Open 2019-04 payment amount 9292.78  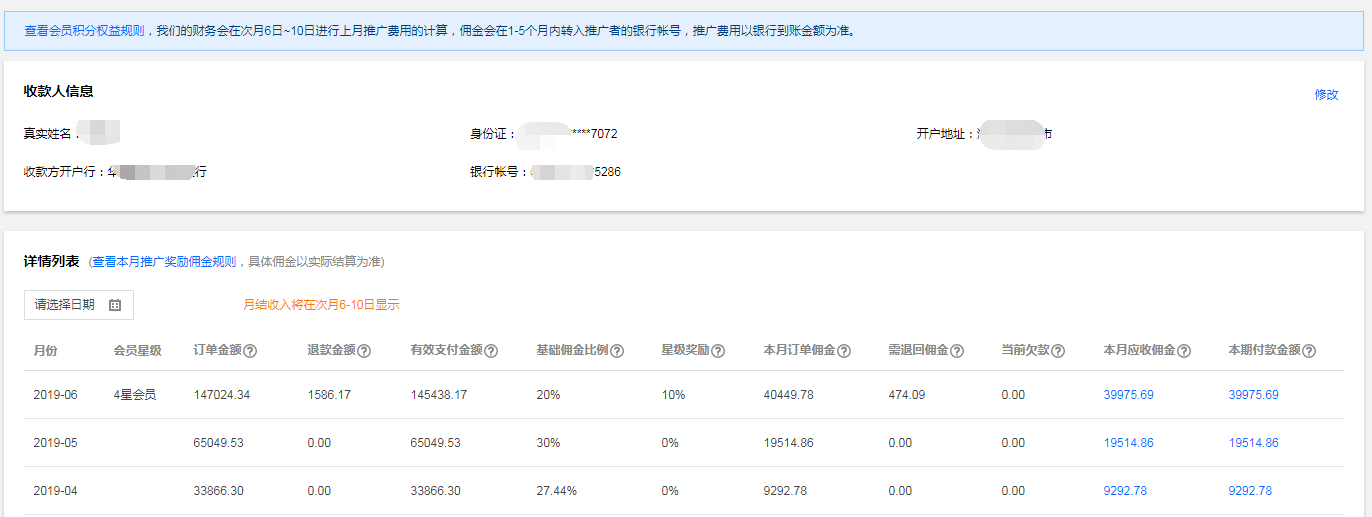coord(1250,491)
